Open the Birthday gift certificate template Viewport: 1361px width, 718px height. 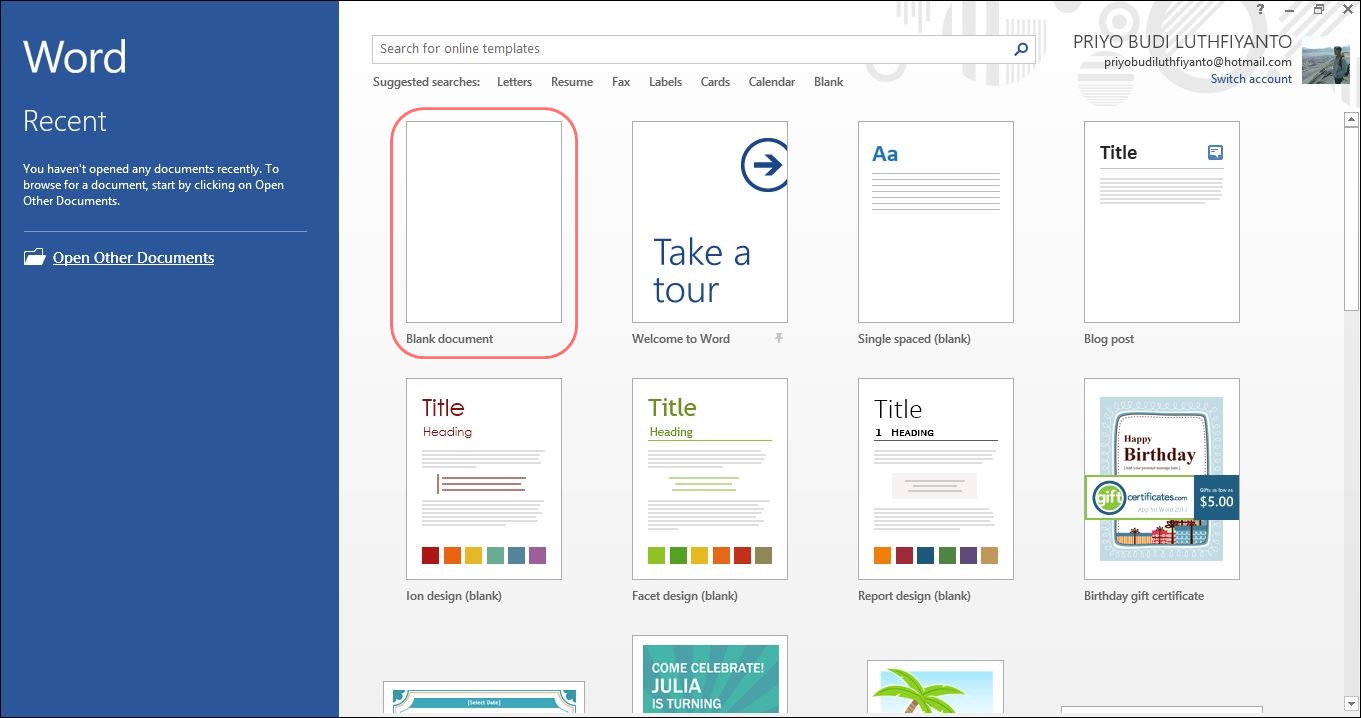(1162, 479)
